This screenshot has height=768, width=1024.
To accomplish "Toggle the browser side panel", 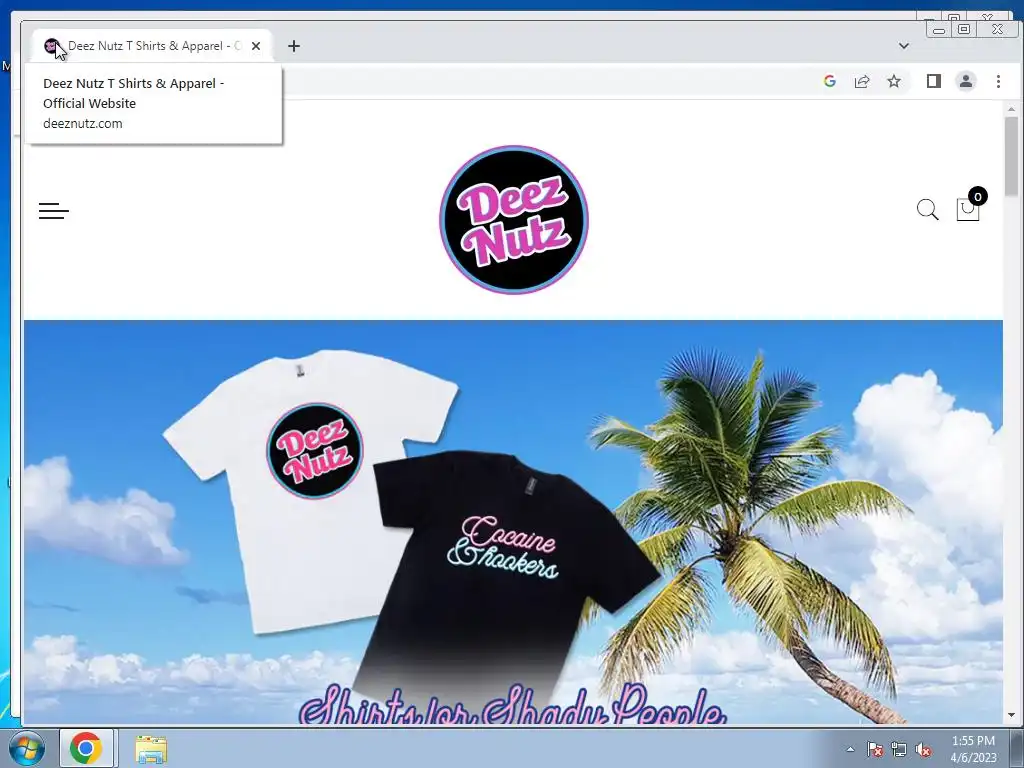I will 934,81.
